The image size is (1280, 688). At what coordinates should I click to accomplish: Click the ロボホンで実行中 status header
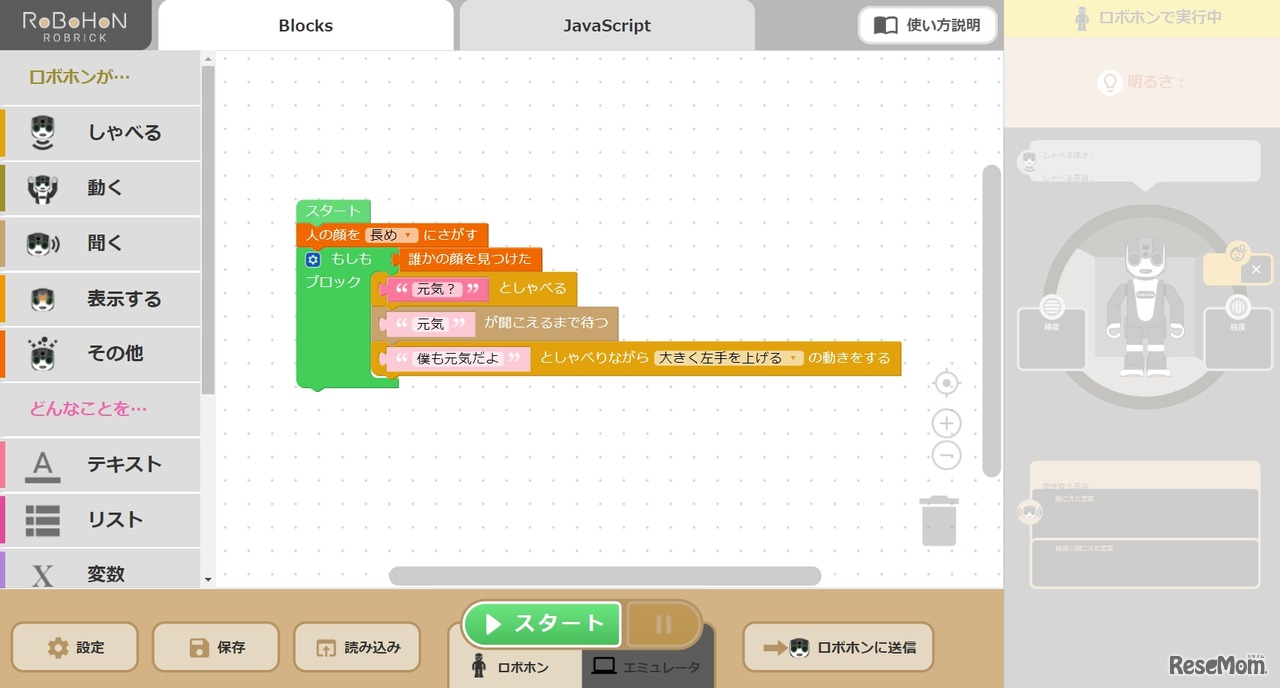point(1142,18)
